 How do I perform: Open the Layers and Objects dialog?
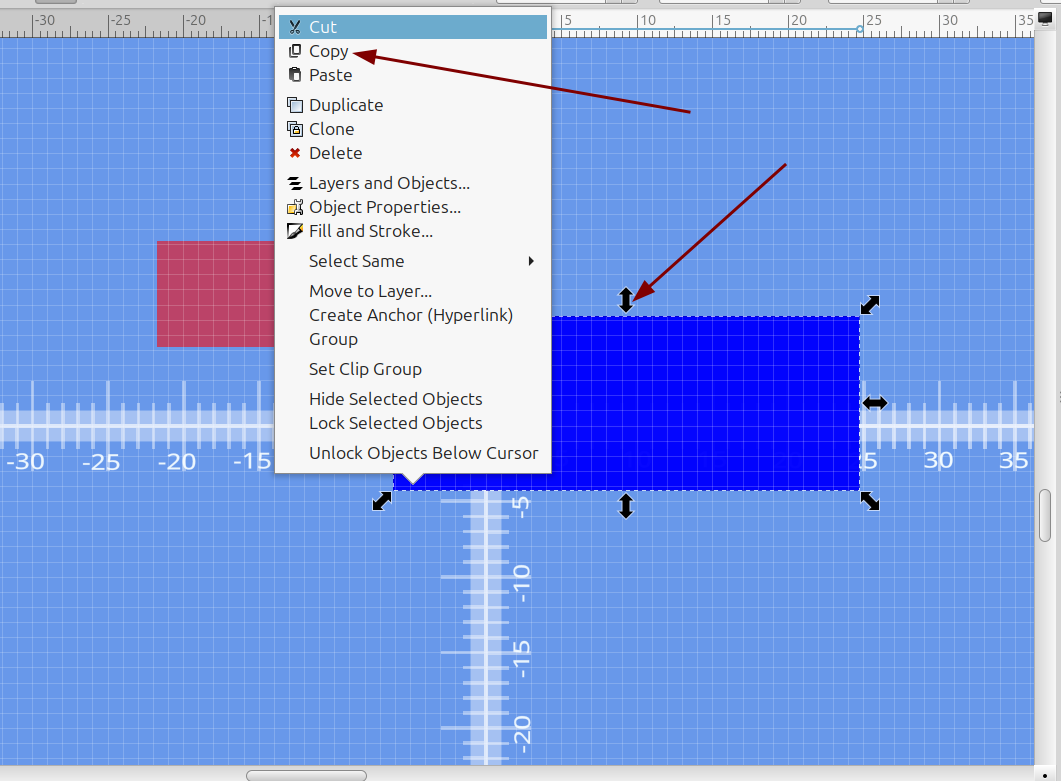pos(388,183)
